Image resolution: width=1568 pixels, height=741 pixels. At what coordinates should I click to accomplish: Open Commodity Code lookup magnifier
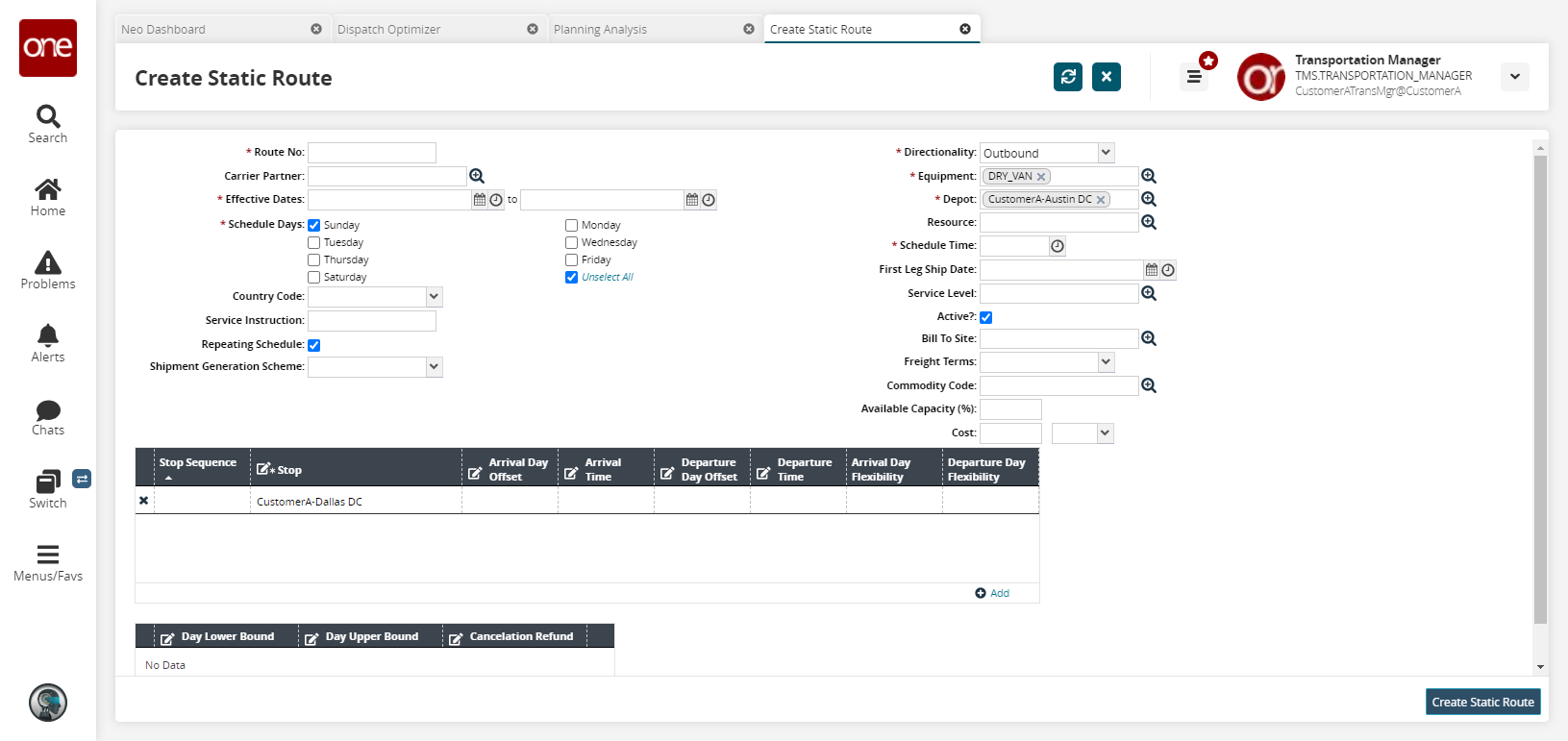click(x=1149, y=385)
